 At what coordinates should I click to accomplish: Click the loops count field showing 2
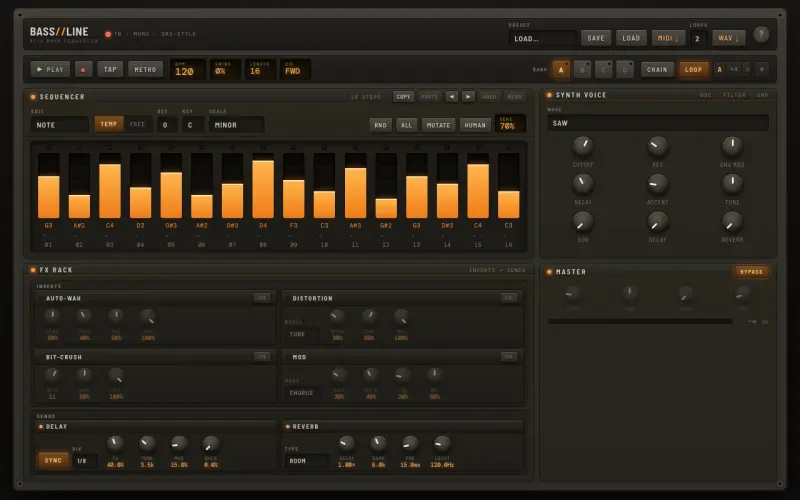698,38
